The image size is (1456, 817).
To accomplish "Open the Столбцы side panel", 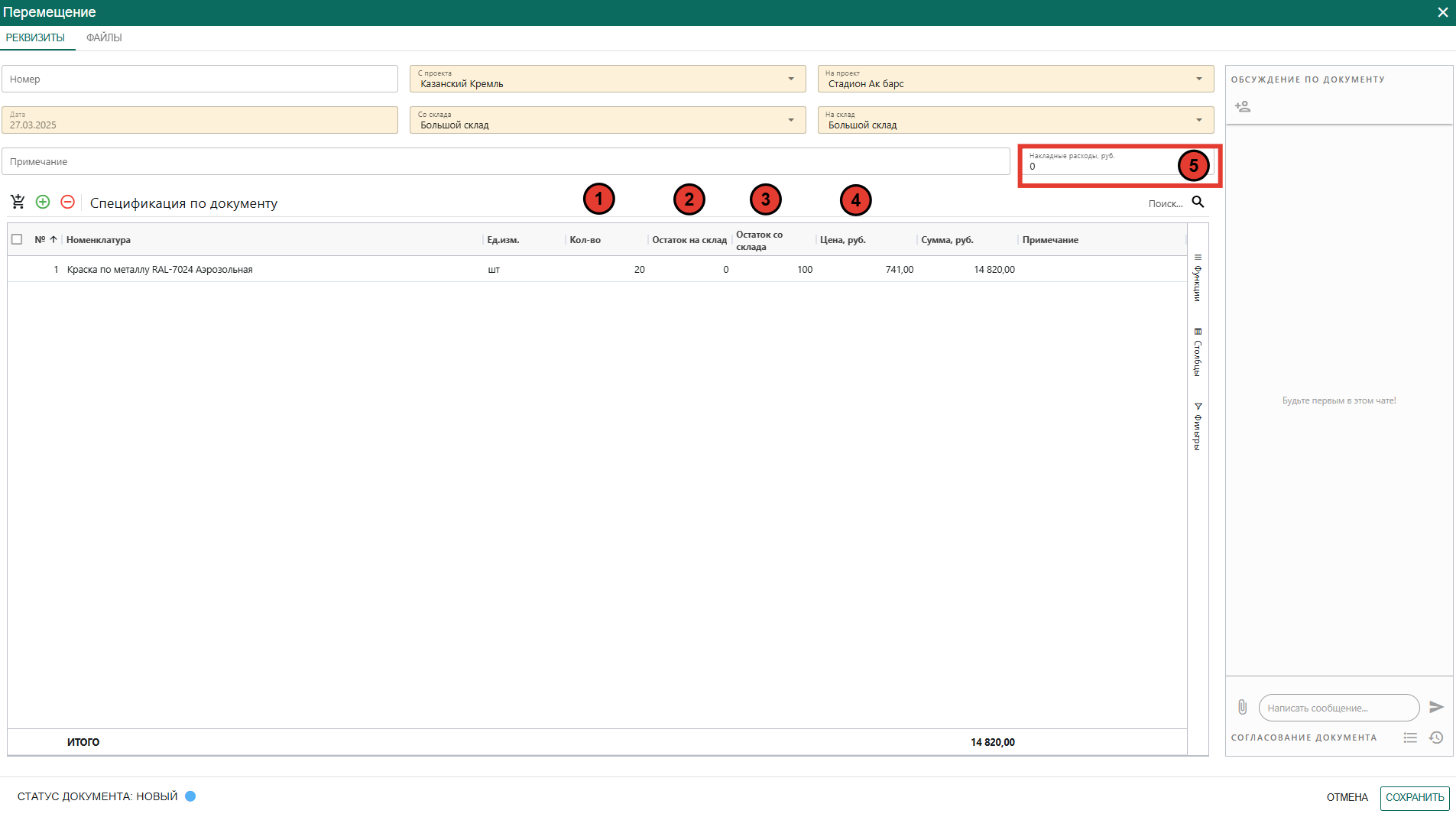I will [x=1198, y=352].
